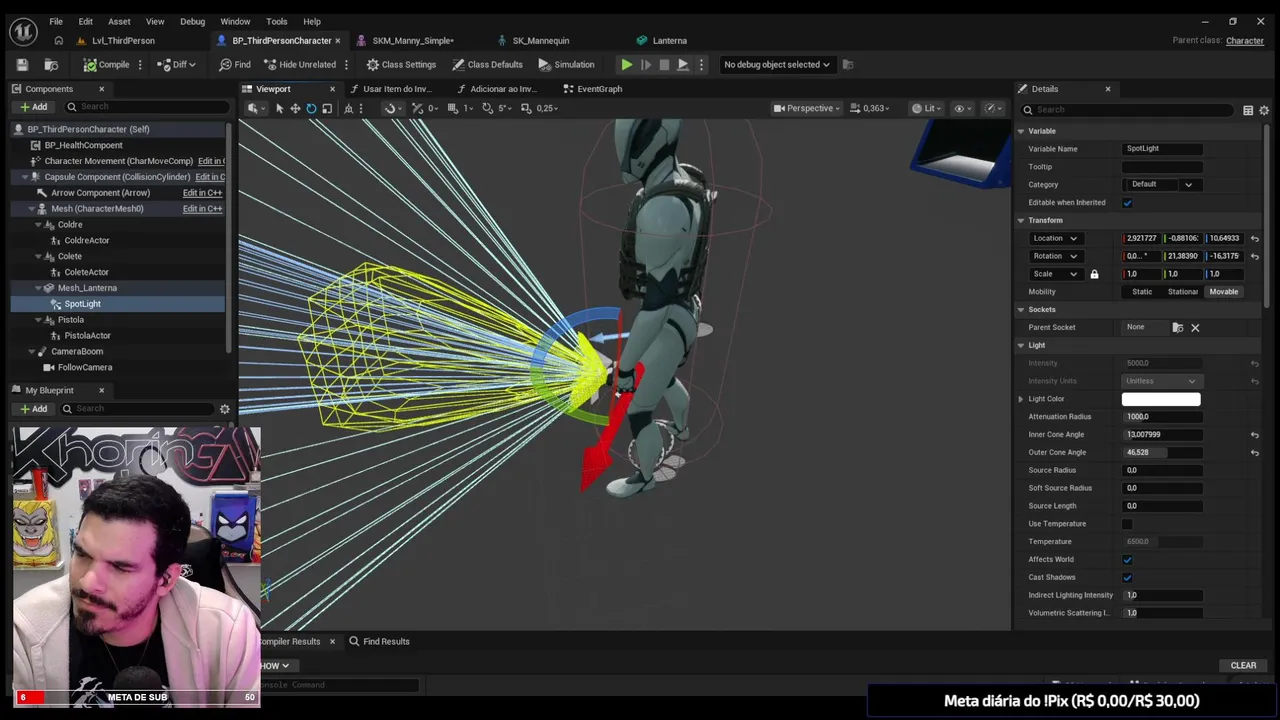
Task: Open the Diff dropdown
Action: 177,64
